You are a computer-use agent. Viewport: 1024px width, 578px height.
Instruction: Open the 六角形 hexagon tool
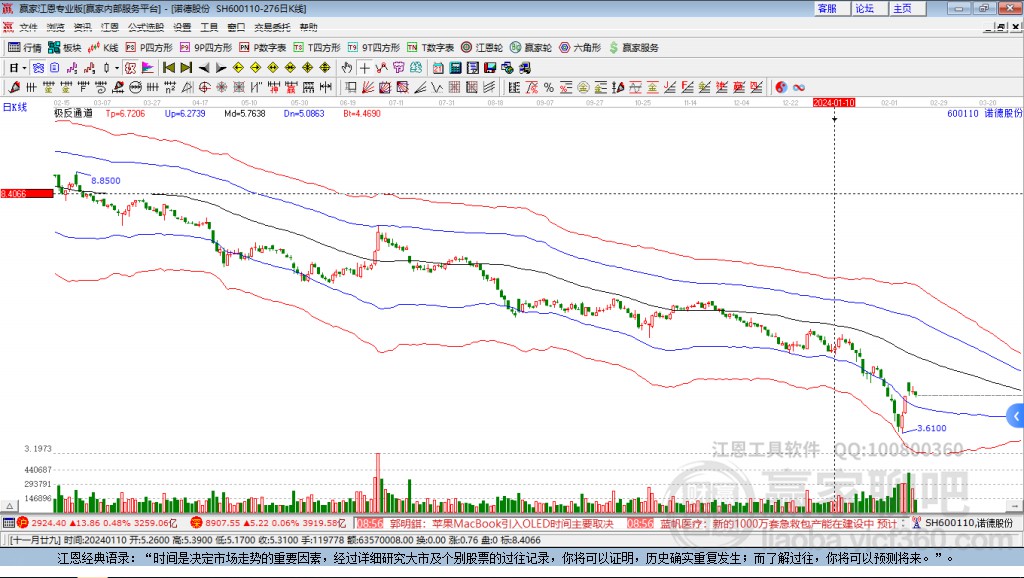(x=580, y=47)
